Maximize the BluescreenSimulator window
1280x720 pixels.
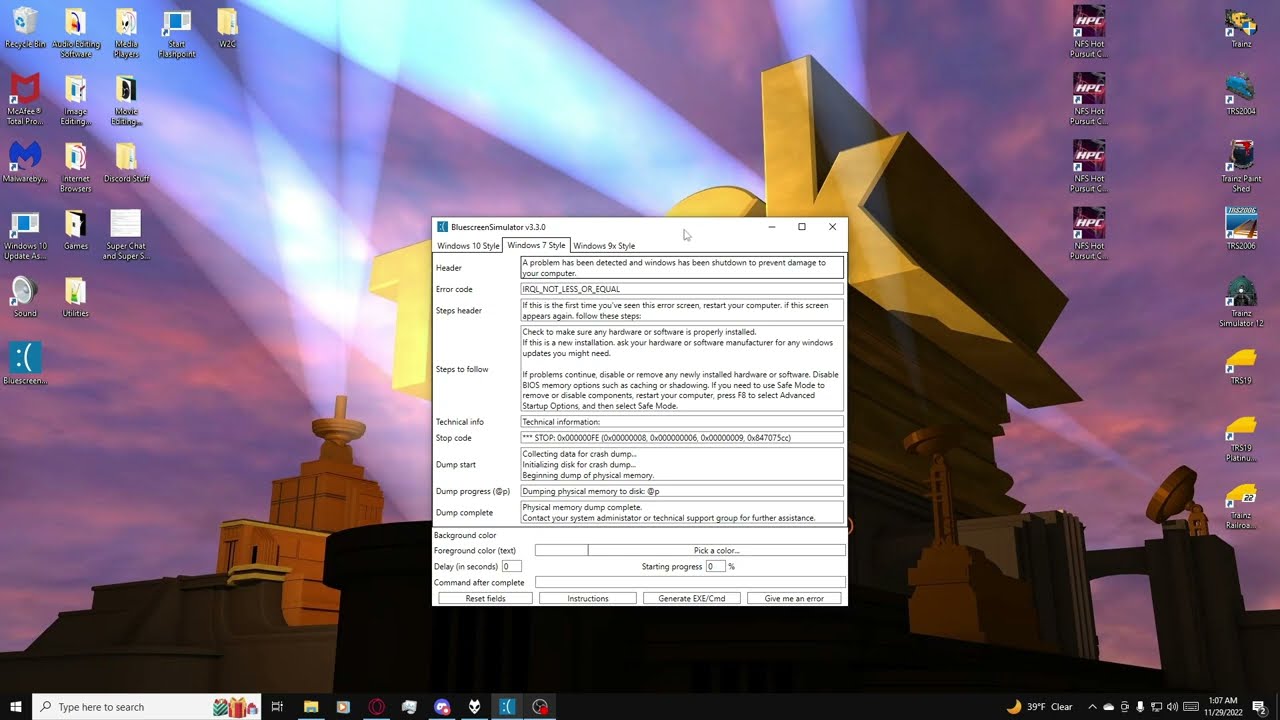802,227
